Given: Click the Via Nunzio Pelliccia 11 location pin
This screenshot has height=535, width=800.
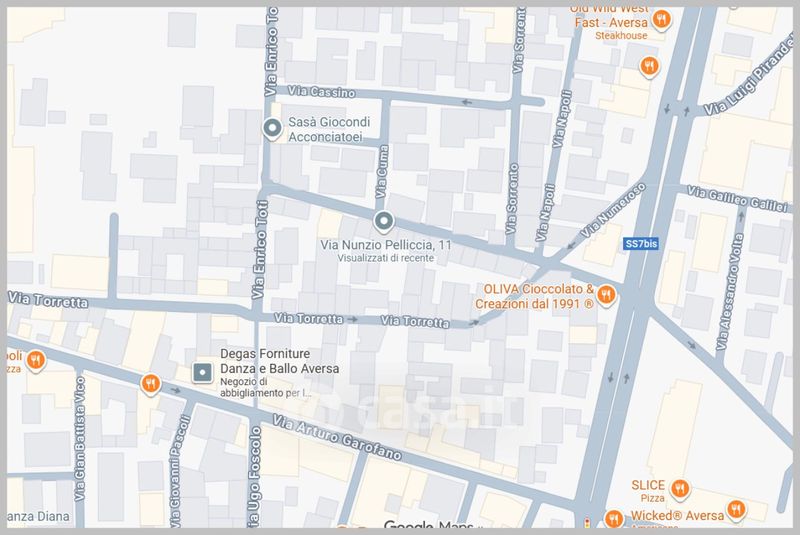Looking at the screenshot, I should coord(383,222).
